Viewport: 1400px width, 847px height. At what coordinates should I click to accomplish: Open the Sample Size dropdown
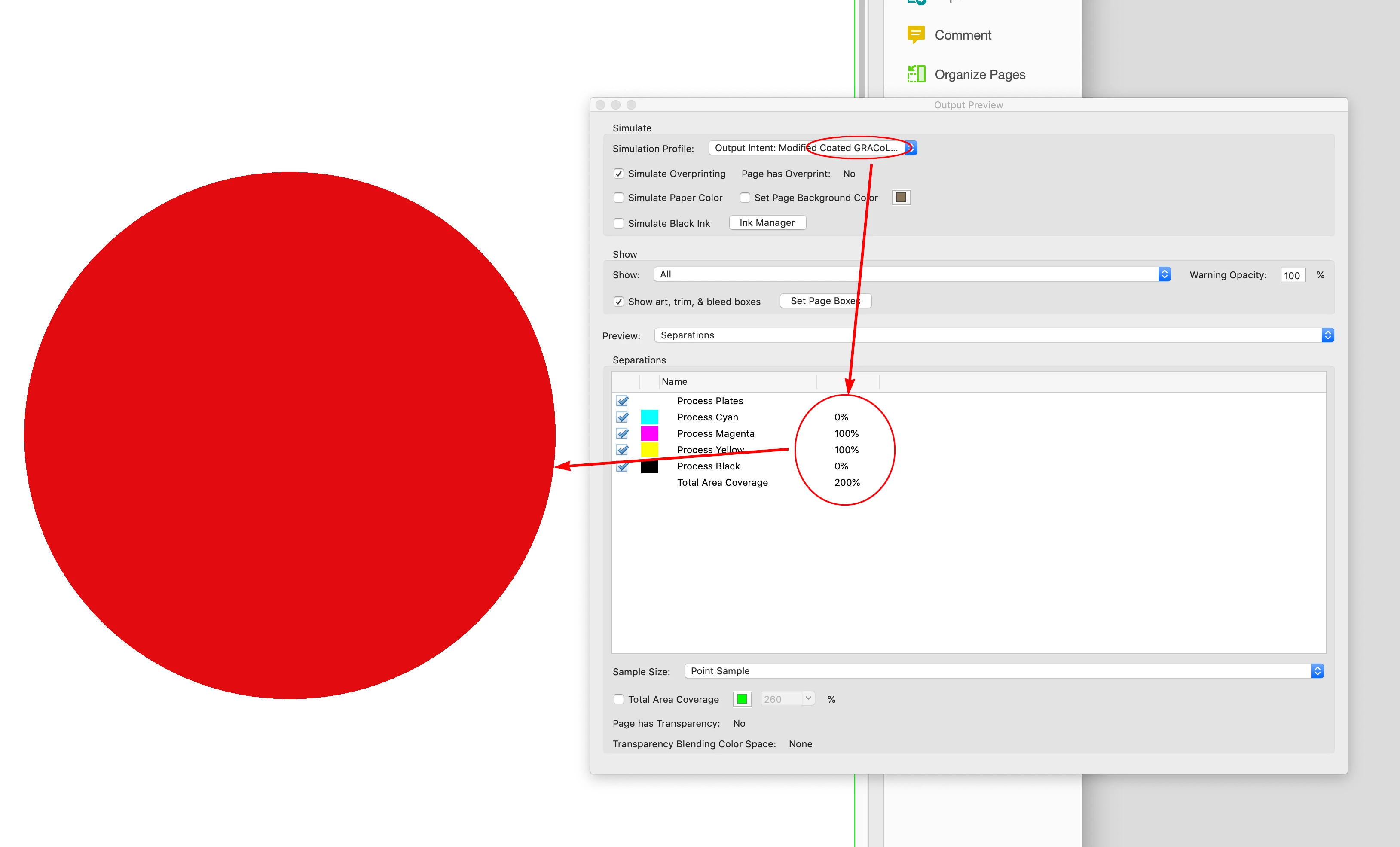1003,671
